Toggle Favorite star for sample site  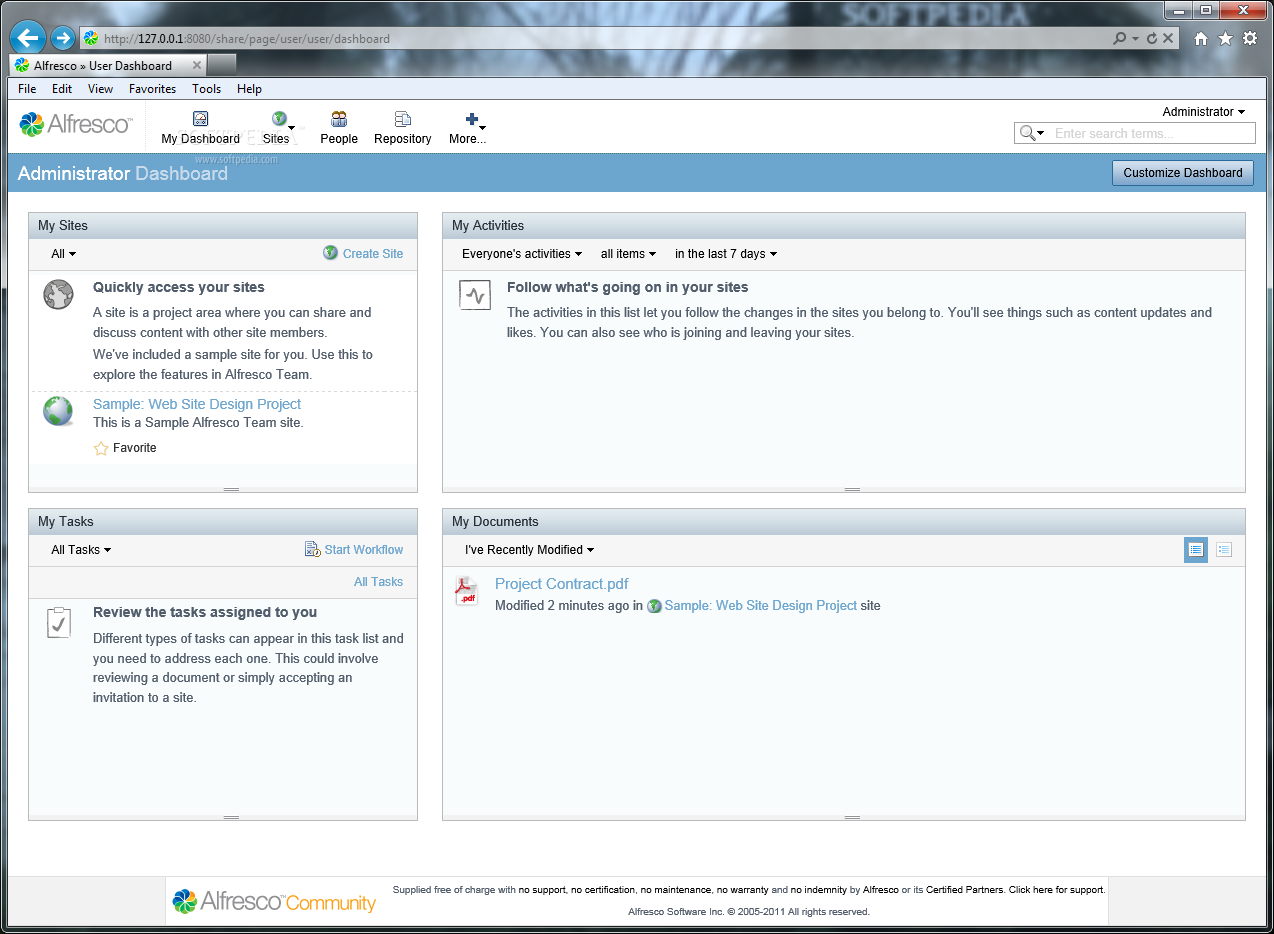click(x=101, y=448)
